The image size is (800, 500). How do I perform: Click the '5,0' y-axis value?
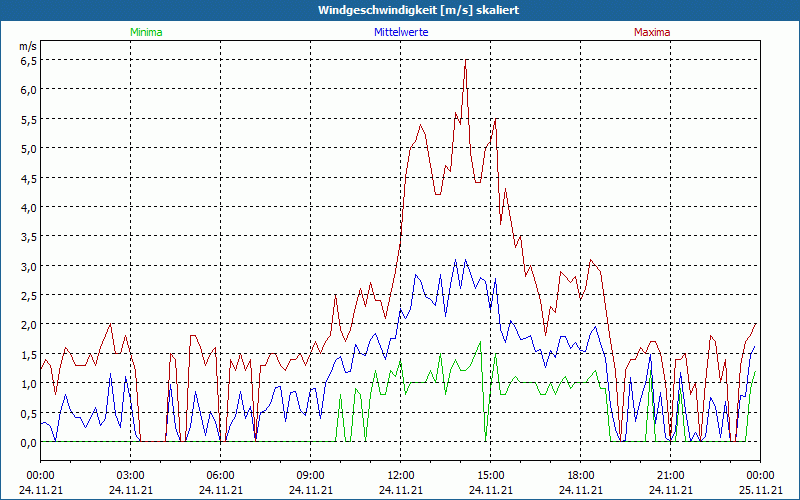(x=29, y=149)
